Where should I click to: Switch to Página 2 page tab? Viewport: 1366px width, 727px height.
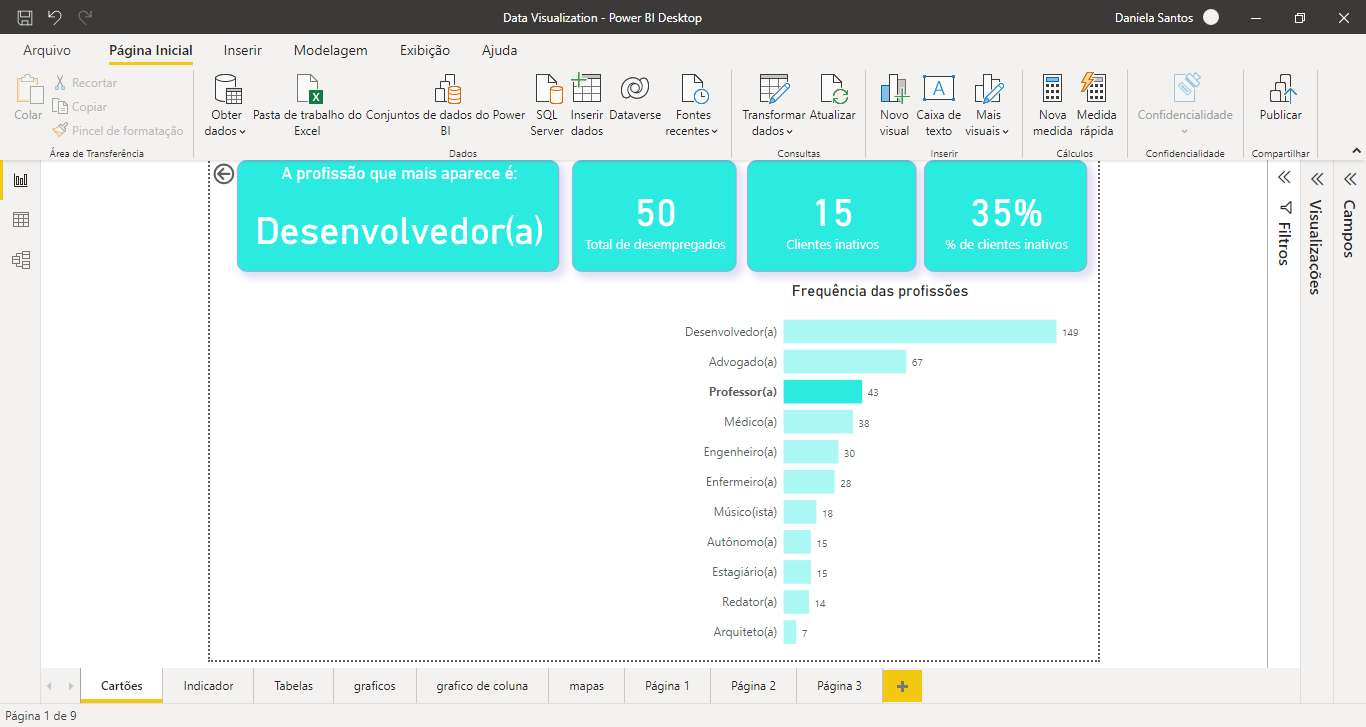754,686
